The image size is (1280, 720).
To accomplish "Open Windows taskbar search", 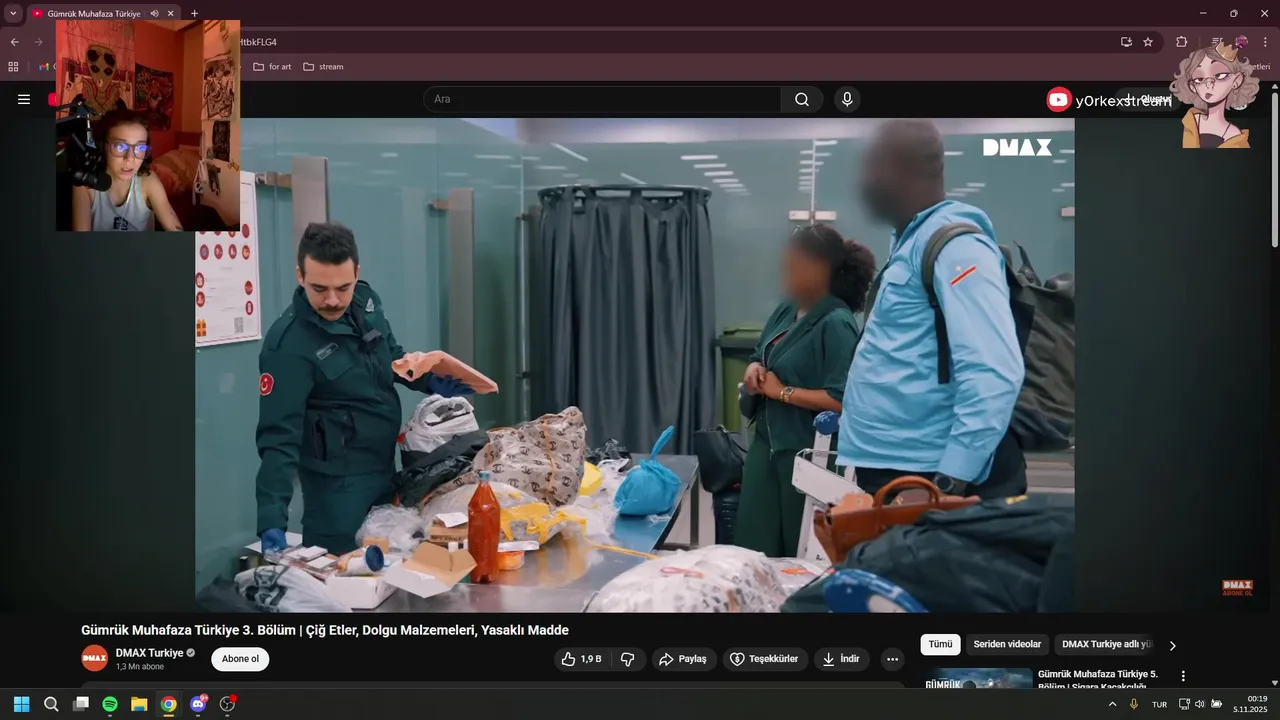I will tap(51, 704).
